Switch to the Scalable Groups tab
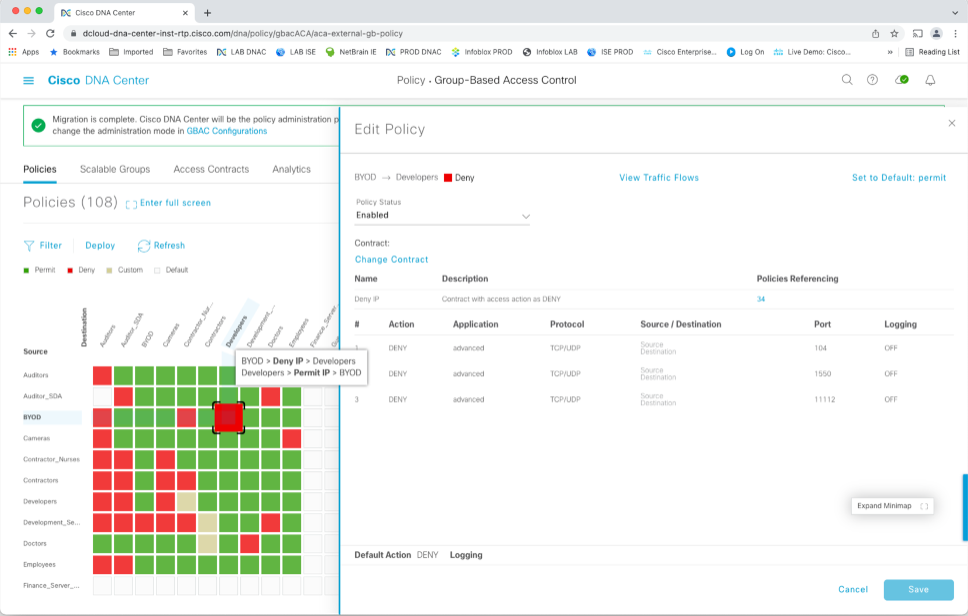This screenshot has height=616, width=968. [115, 169]
